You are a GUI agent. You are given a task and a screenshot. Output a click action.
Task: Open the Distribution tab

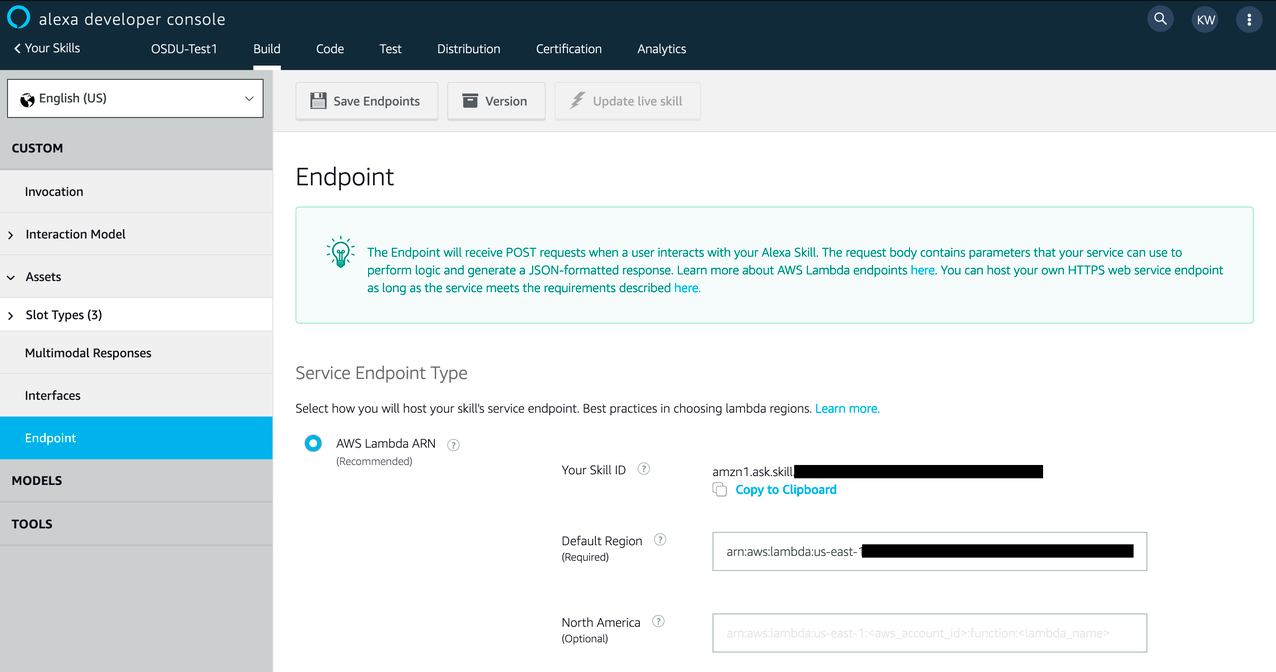pos(469,49)
